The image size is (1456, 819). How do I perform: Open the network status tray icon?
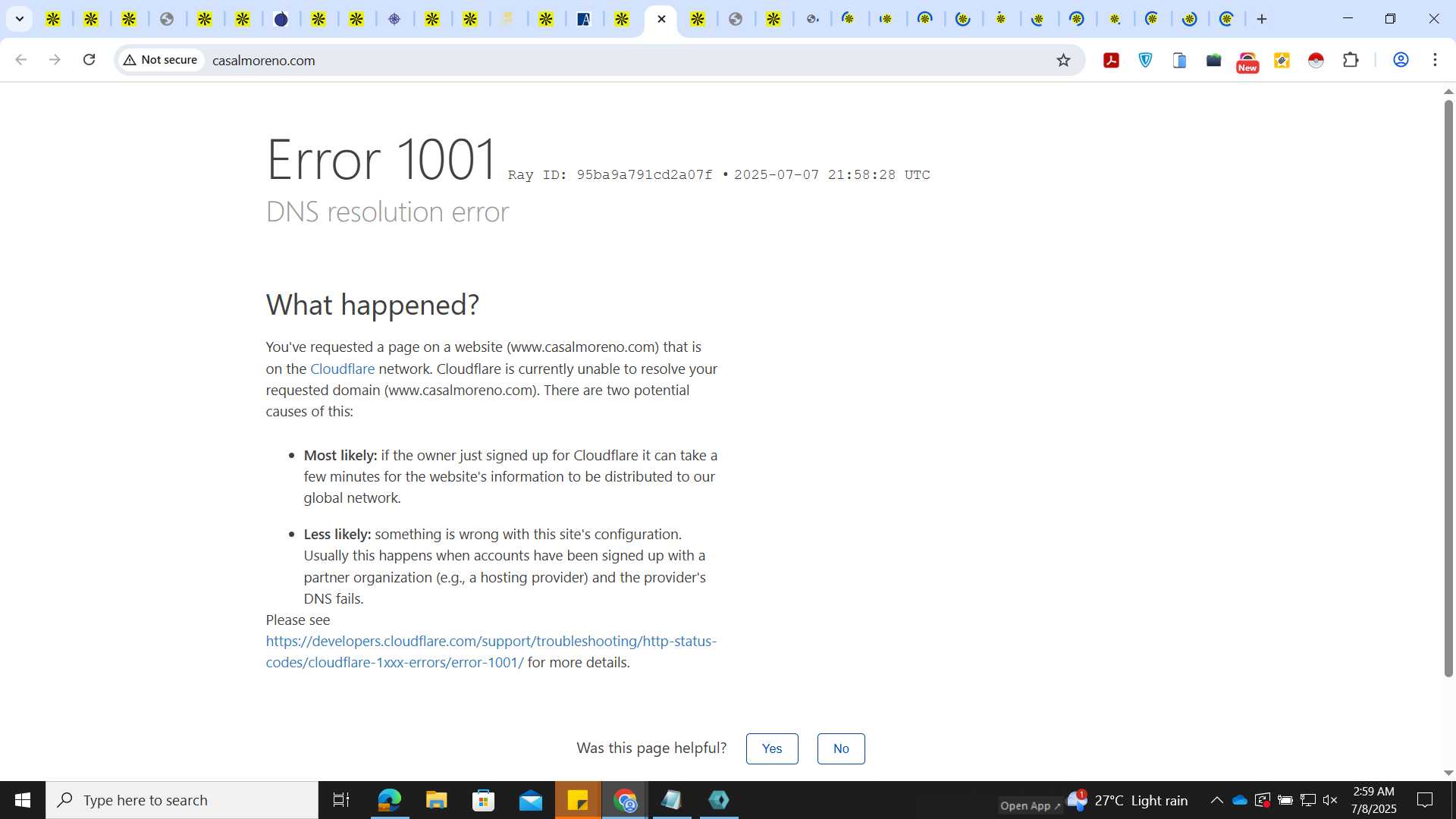click(x=1308, y=800)
